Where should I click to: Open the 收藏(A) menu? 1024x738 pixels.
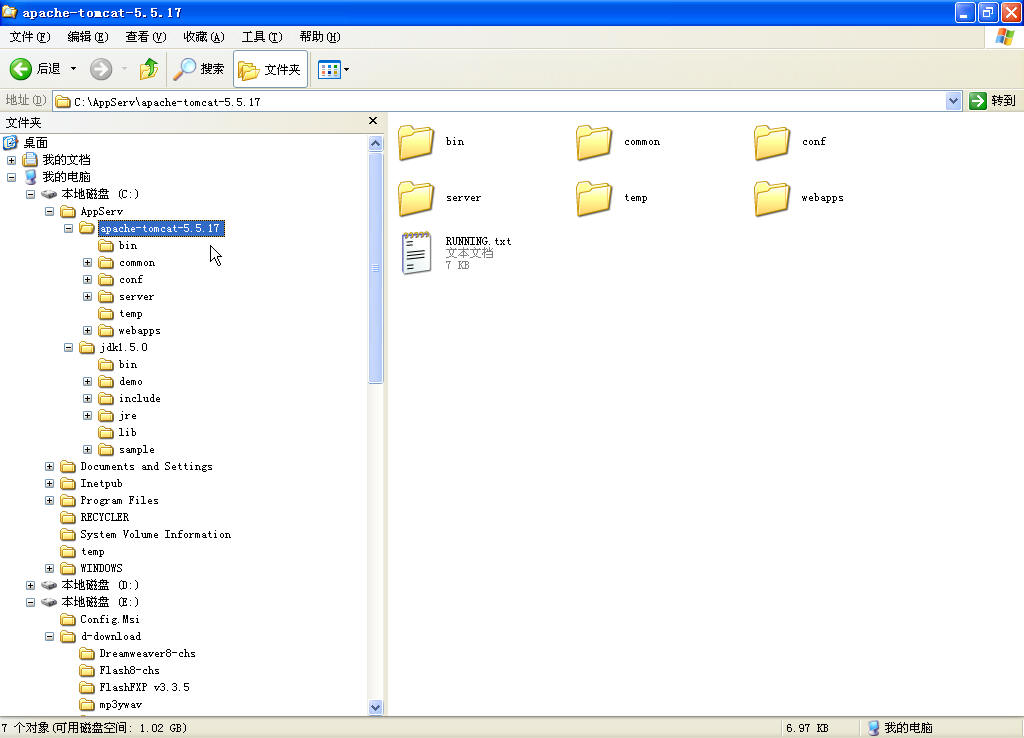tap(204, 37)
